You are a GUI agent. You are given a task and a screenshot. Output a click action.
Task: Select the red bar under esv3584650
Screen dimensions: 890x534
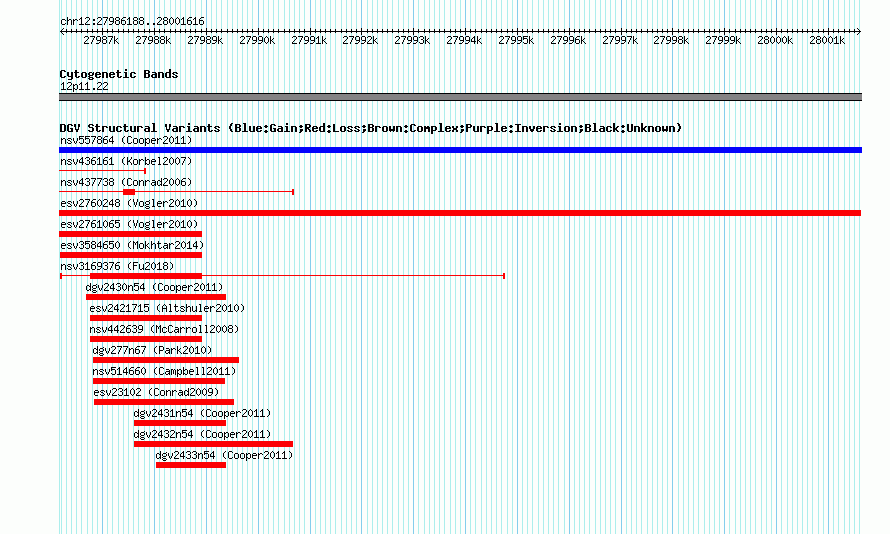pyautogui.click(x=131, y=255)
